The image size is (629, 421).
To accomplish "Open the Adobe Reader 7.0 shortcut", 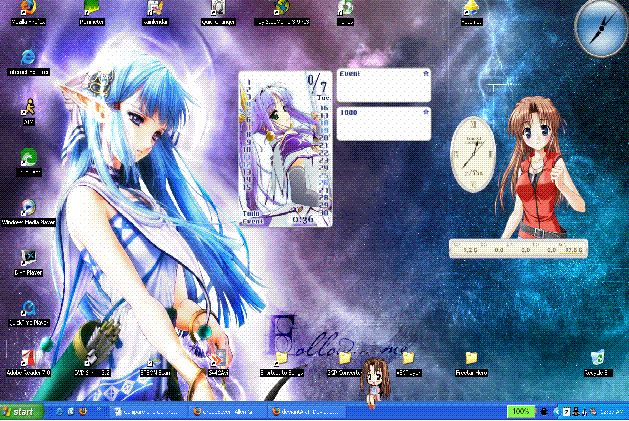I will click(28, 362).
